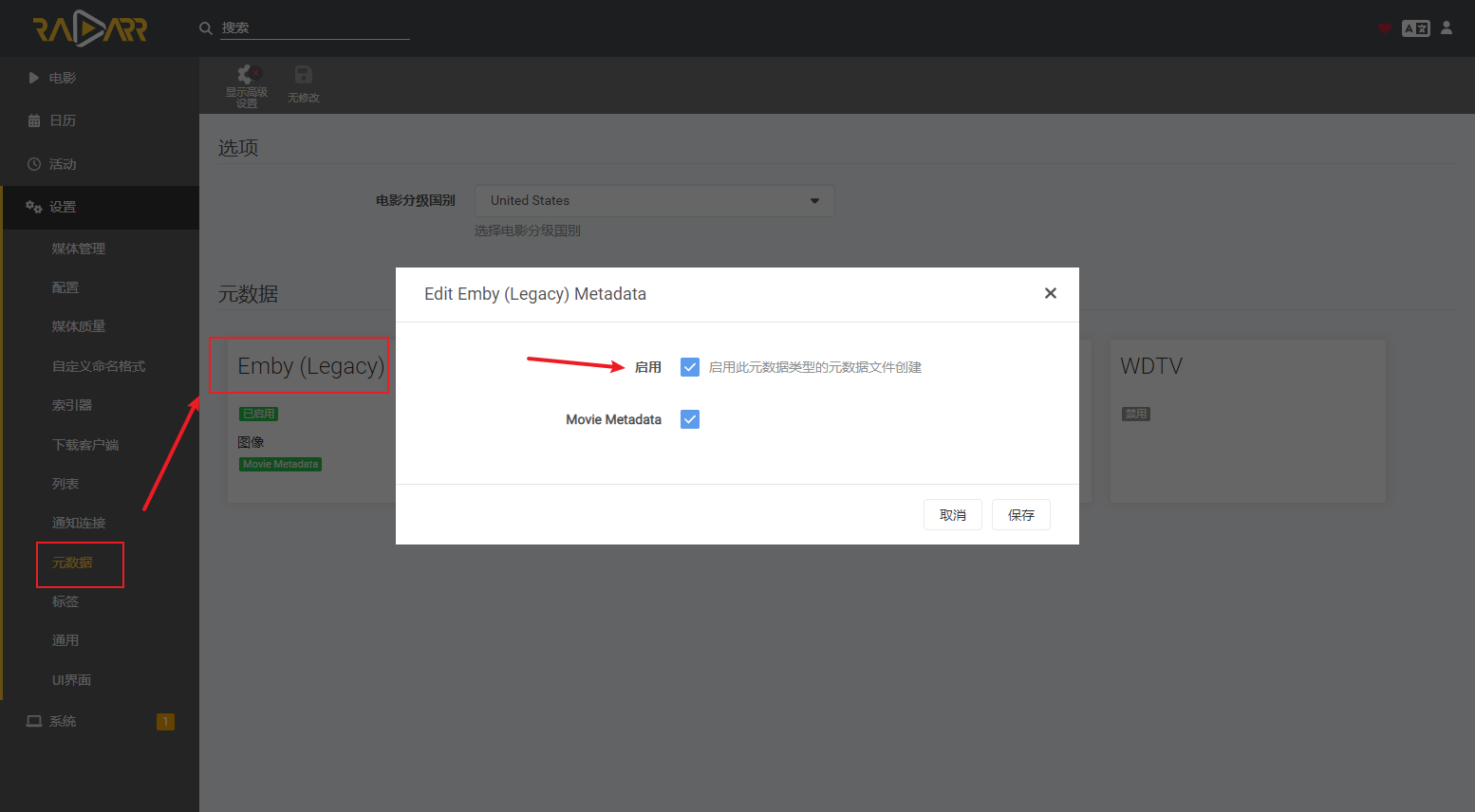Go to 通知连接 settings page

pyautogui.click(x=79, y=523)
